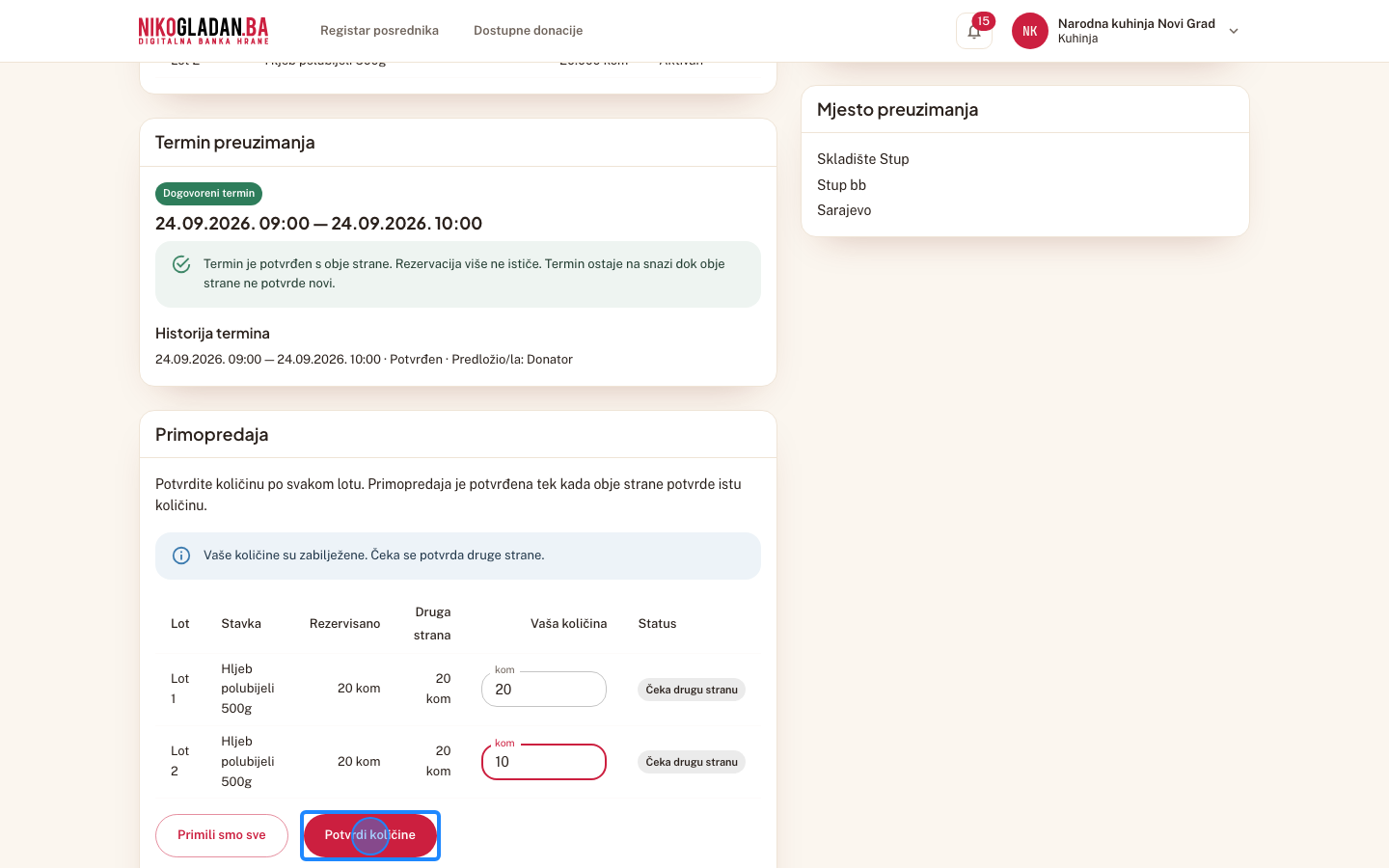Select the date range 24.09.2026. 09:00 — 10:00 heading
Image resolution: width=1389 pixels, height=868 pixels.
tap(318, 224)
